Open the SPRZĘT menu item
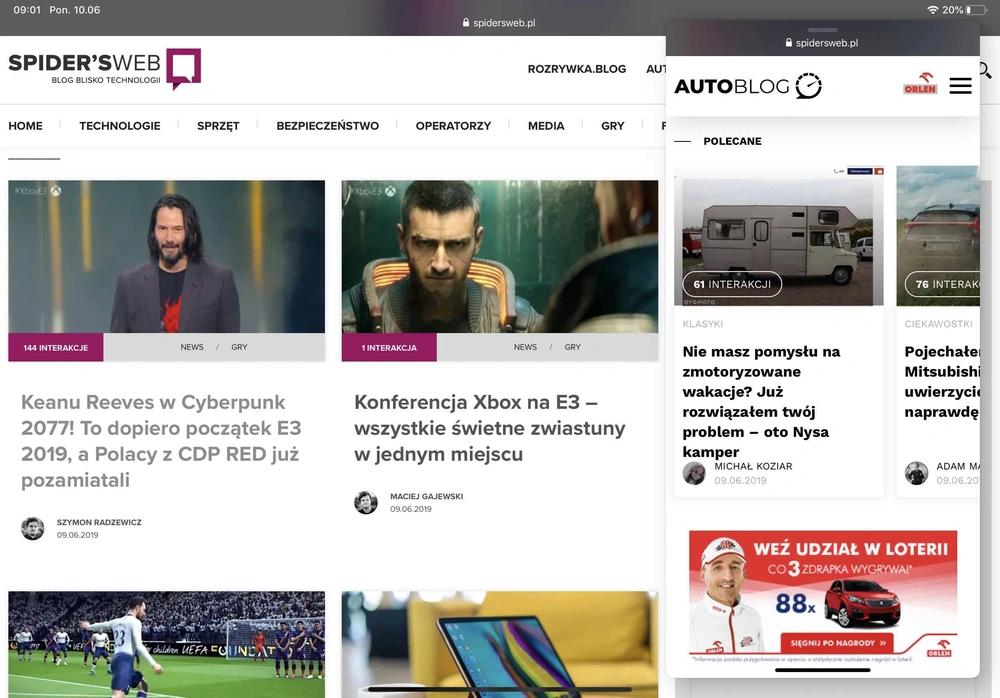 tap(218, 126)
